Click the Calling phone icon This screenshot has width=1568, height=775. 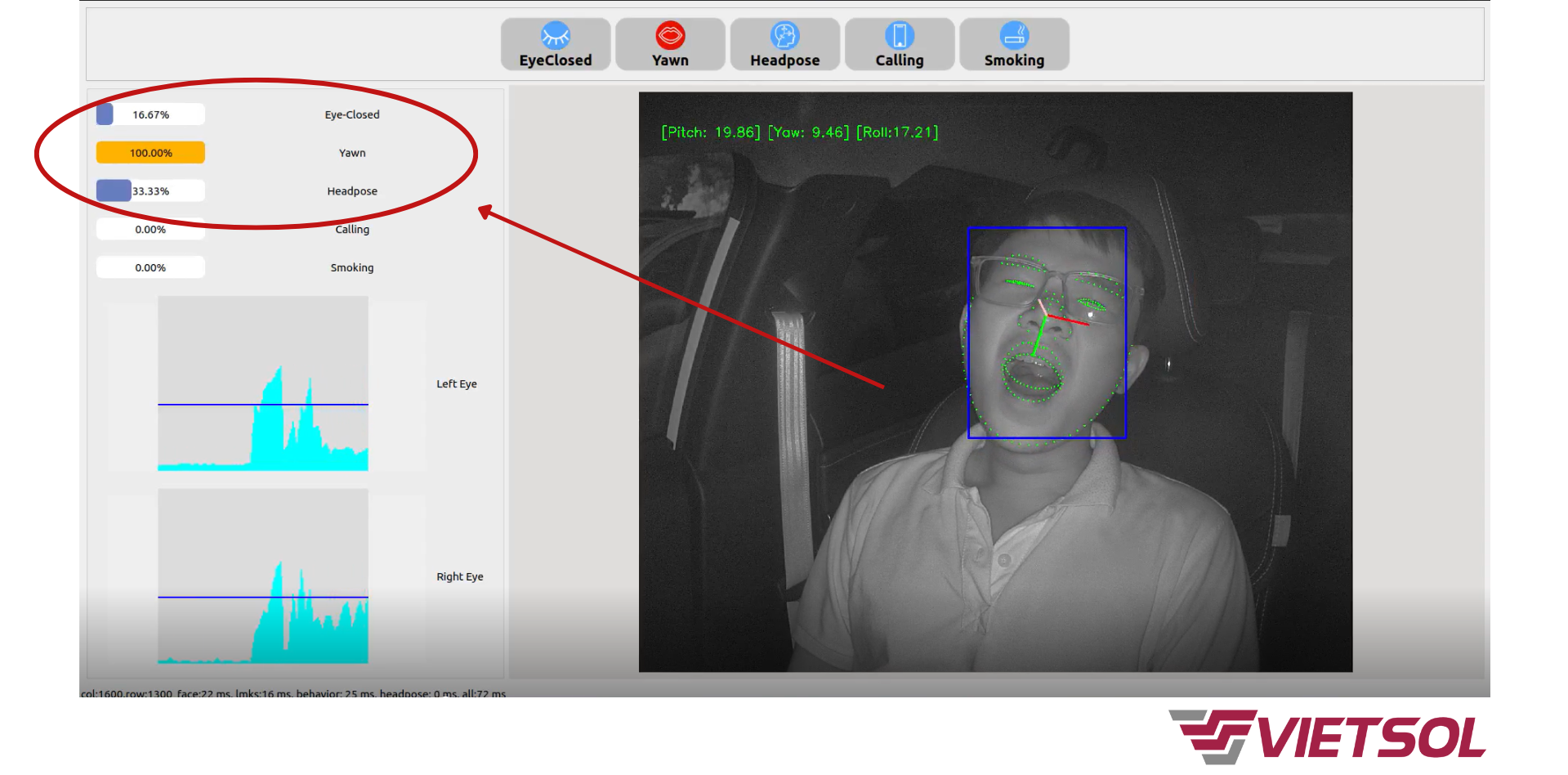899,35
